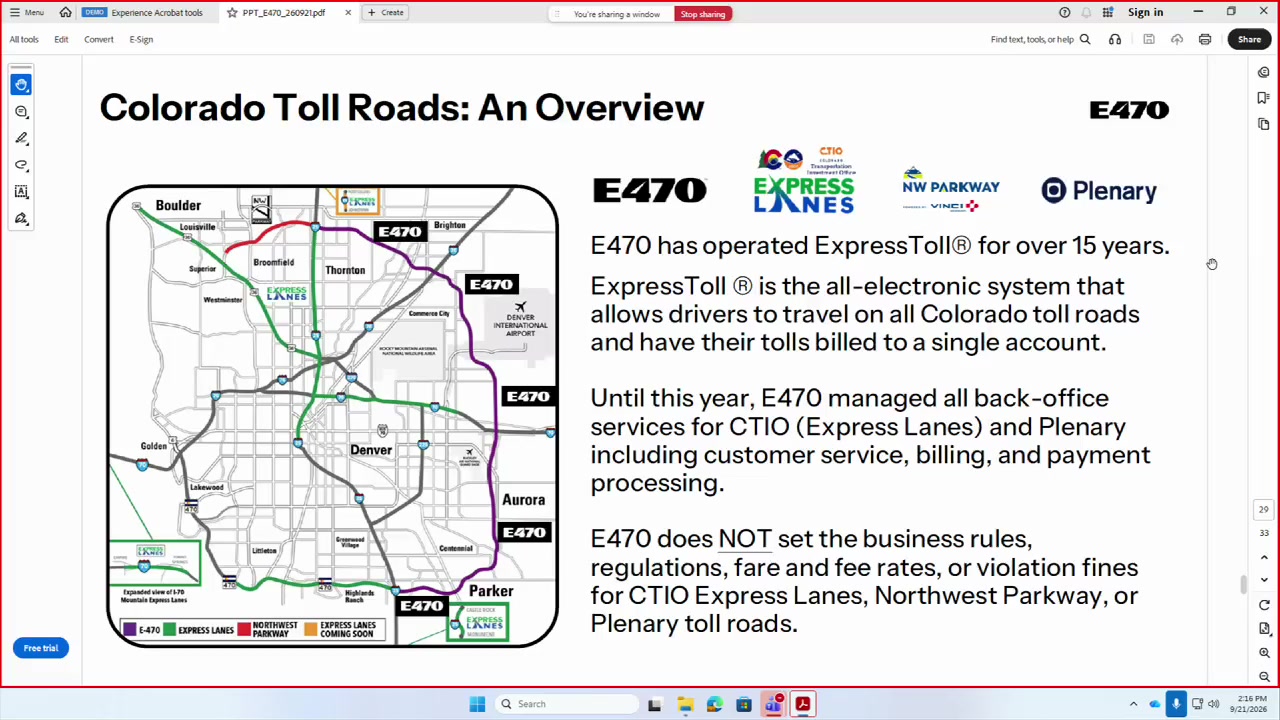The height and width of the screenshot is (720, 1280).
Task: Open Microsoft Edge on the taskbar
Action: coord(714,704)
